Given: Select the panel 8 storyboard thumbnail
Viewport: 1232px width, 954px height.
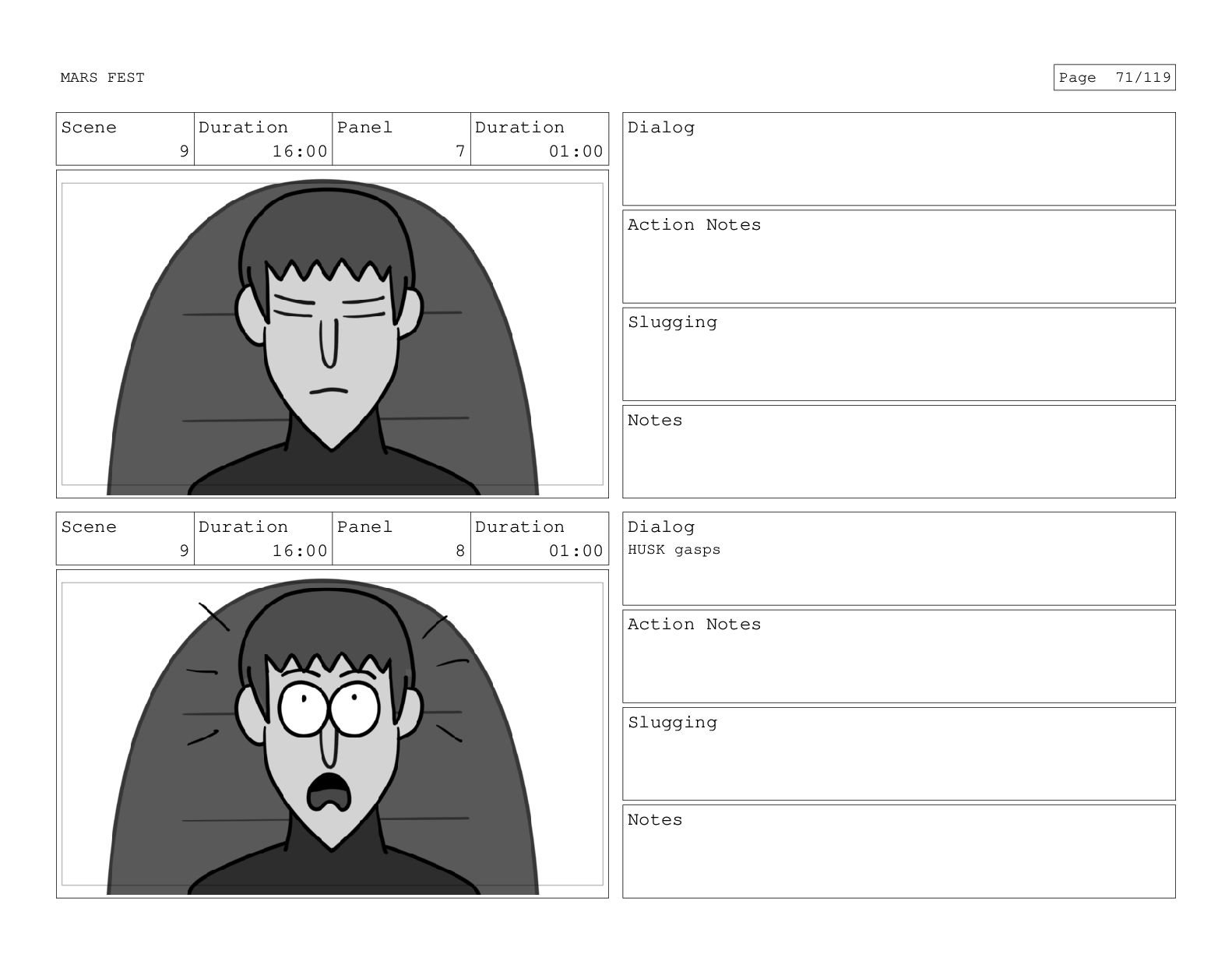Looking at the screenshot, I should click(x=333, y=734).
